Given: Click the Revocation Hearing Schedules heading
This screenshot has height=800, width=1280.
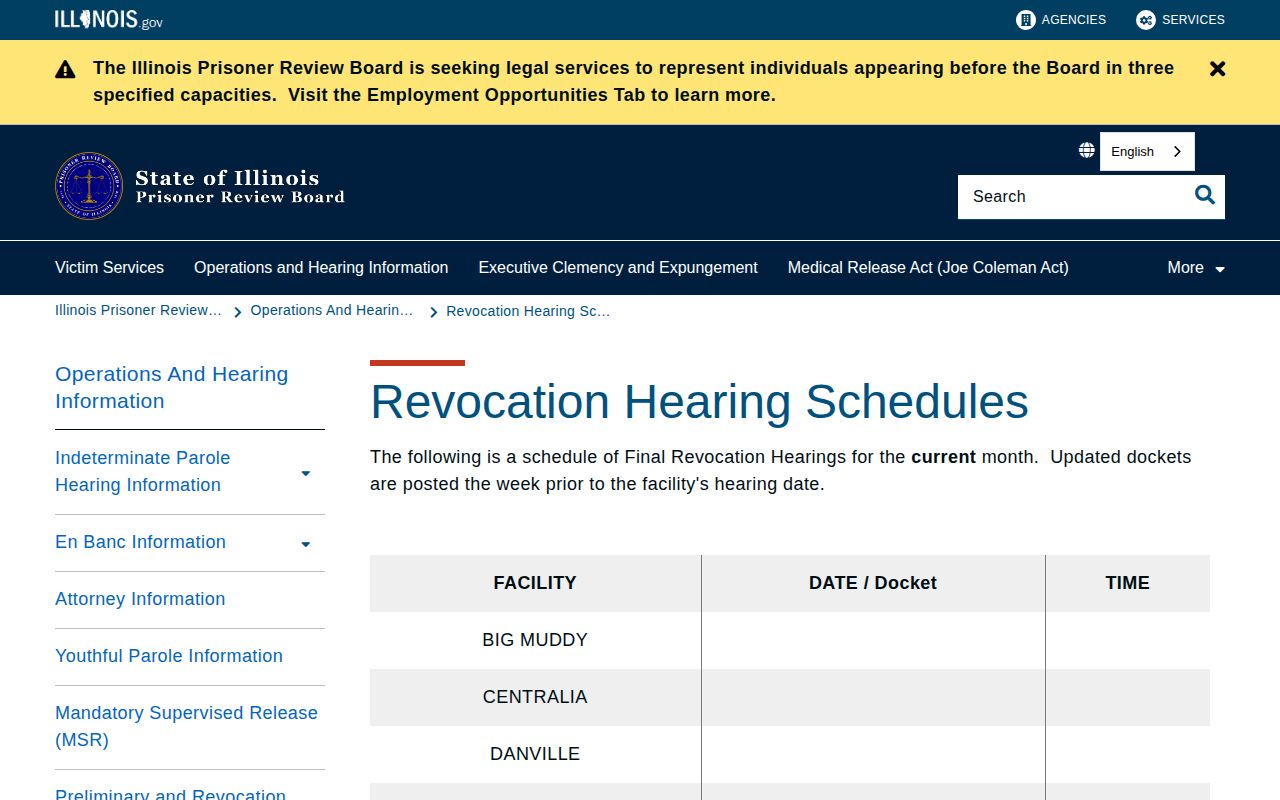Looking at the screenshot, I should pos(699,402).
